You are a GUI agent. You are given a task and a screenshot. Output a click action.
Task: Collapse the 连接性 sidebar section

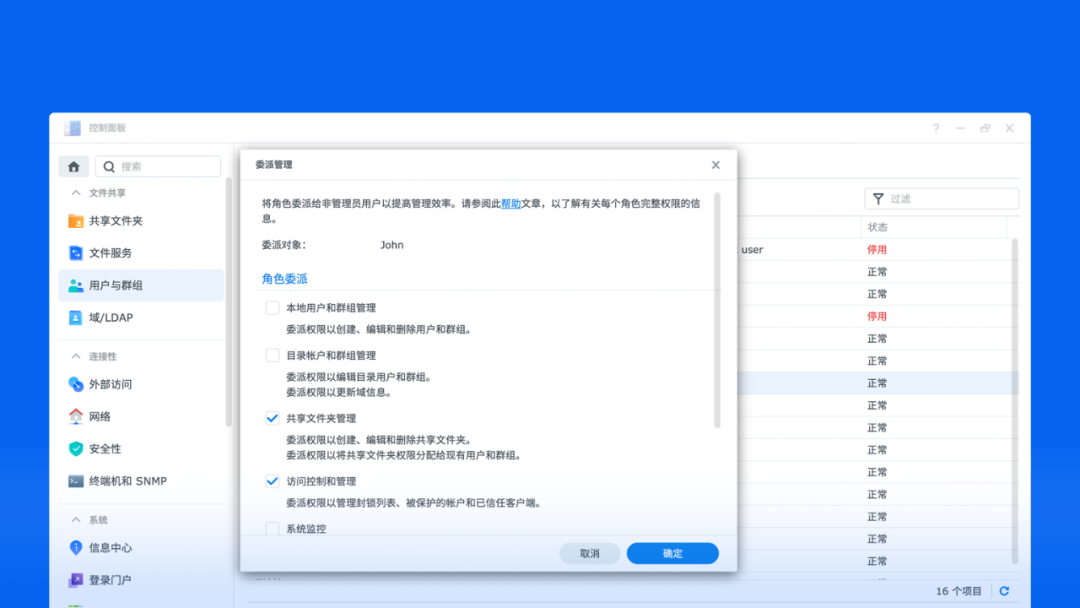coord(75,356)
